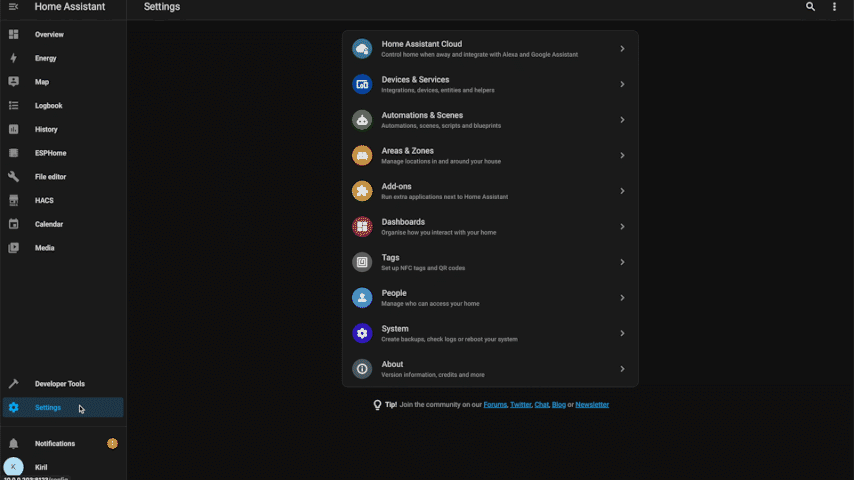Click the Settings gear icon in sidebar

[14, 408]
